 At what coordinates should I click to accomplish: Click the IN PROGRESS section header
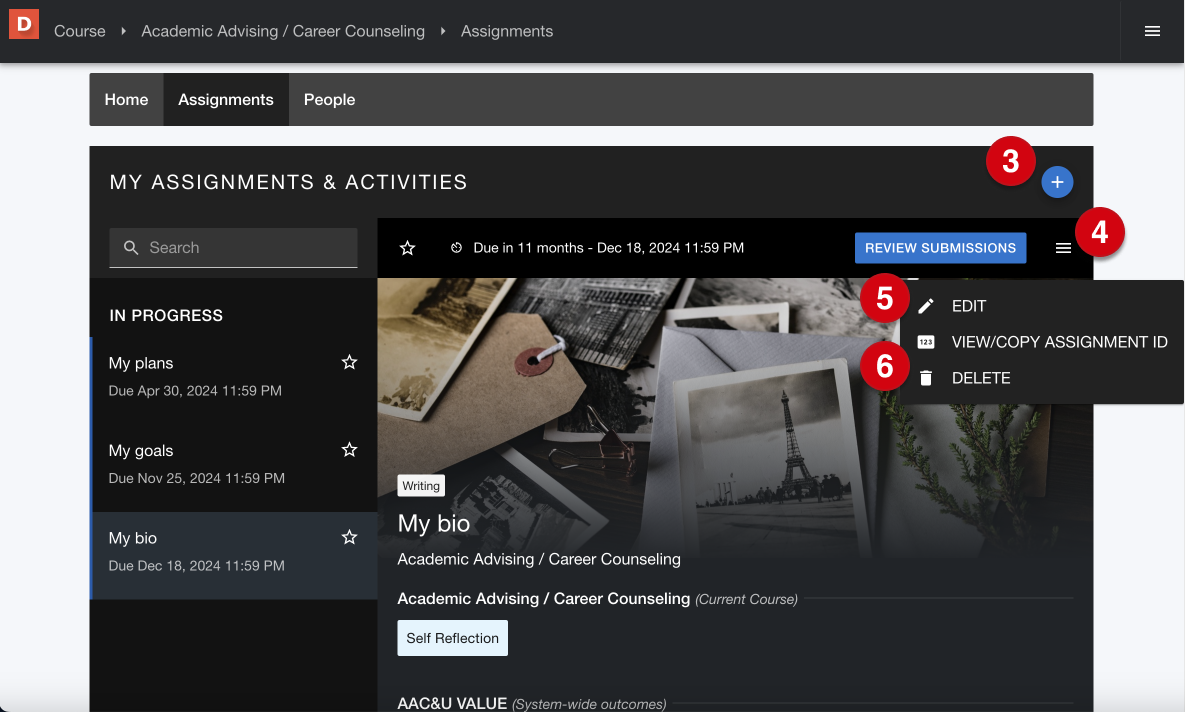tap(166, 316)
